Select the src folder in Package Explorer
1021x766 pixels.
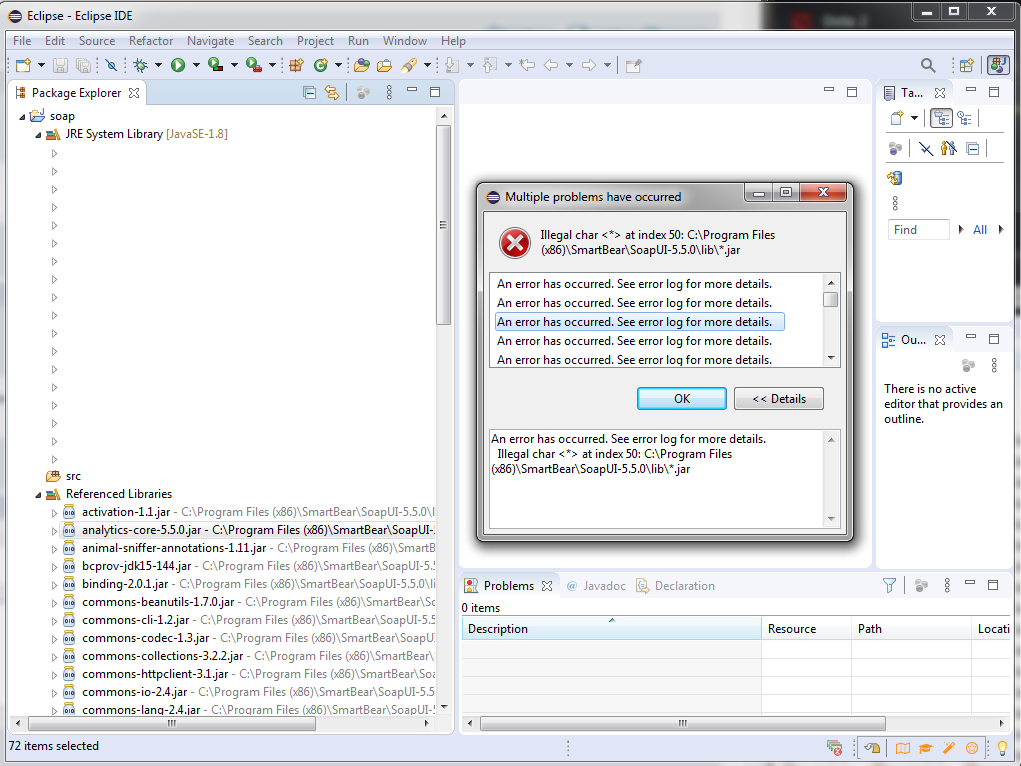point(73,476)
